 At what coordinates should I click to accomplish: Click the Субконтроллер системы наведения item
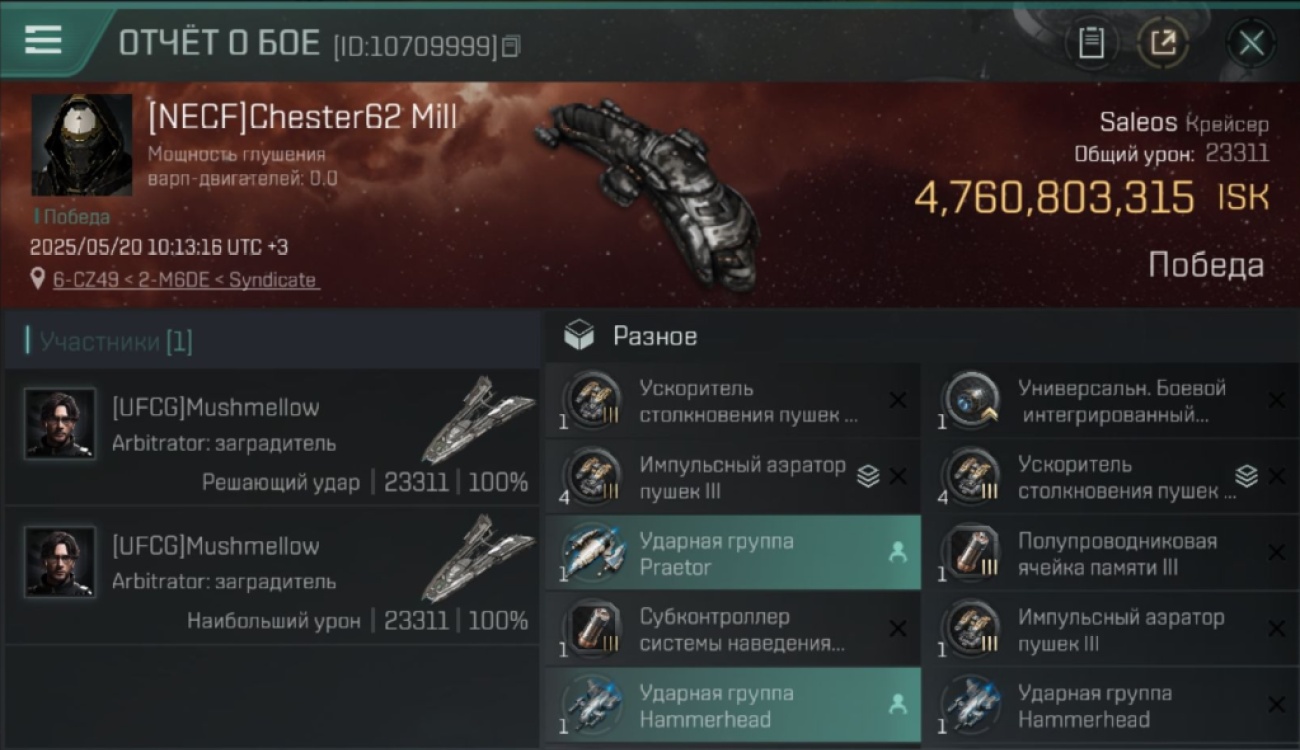point(733,629)
